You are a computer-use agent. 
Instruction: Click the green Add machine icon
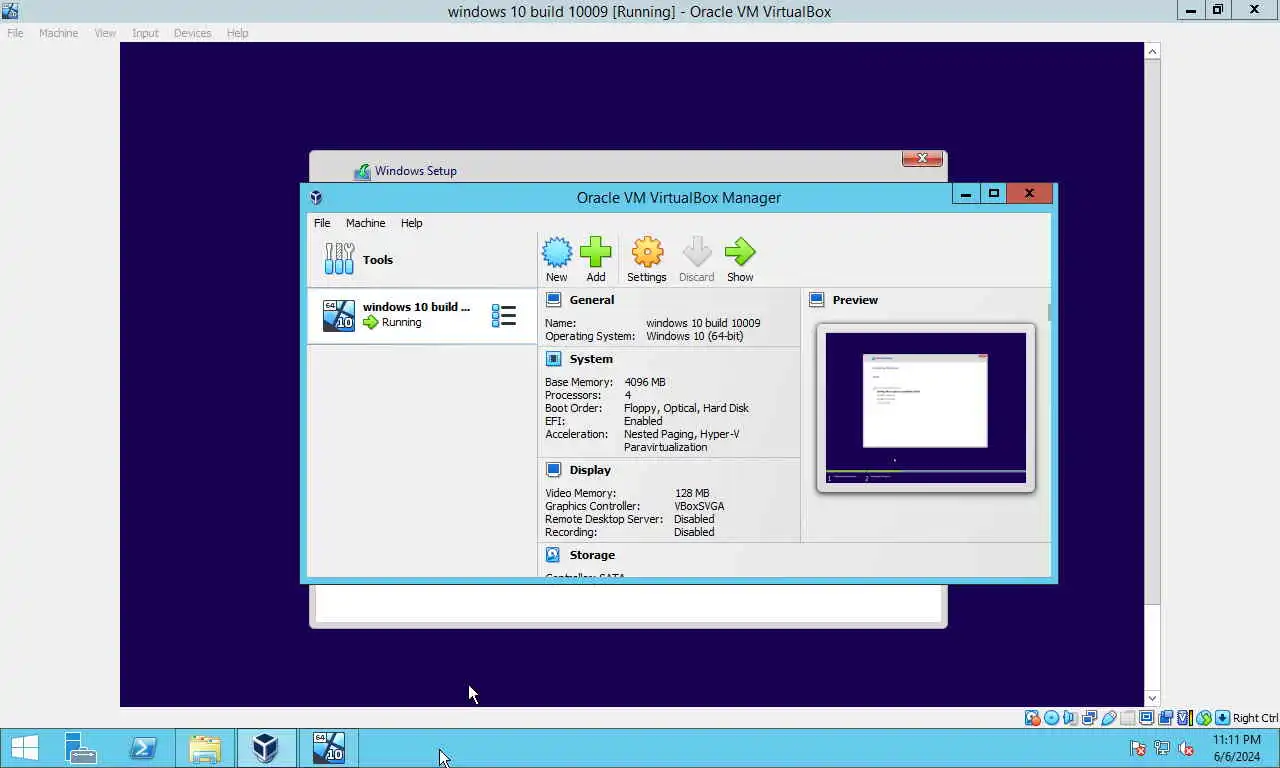595,252
